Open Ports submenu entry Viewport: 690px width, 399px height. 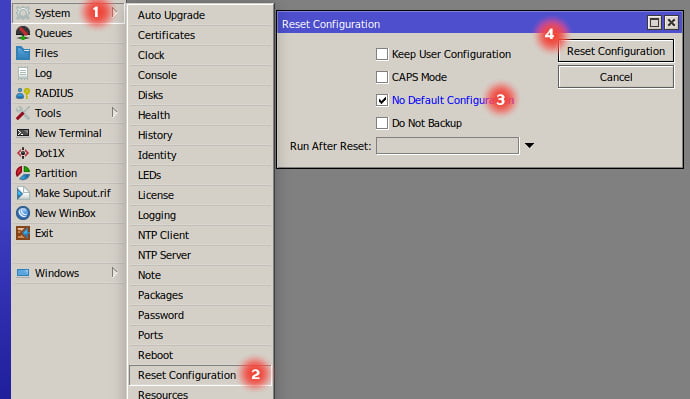coord(201,335)
